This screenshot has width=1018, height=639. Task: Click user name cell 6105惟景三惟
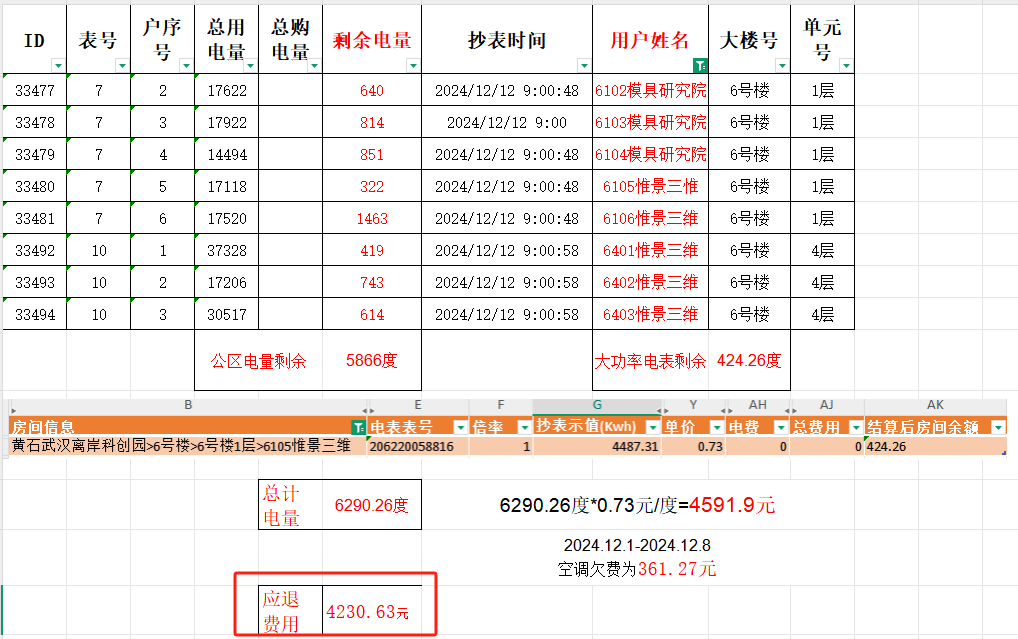pyautogui.click(x=650, y=186)
